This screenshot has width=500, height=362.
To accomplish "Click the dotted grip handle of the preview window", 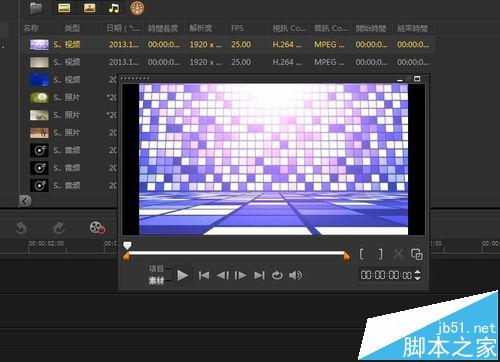I will point(135,78).
